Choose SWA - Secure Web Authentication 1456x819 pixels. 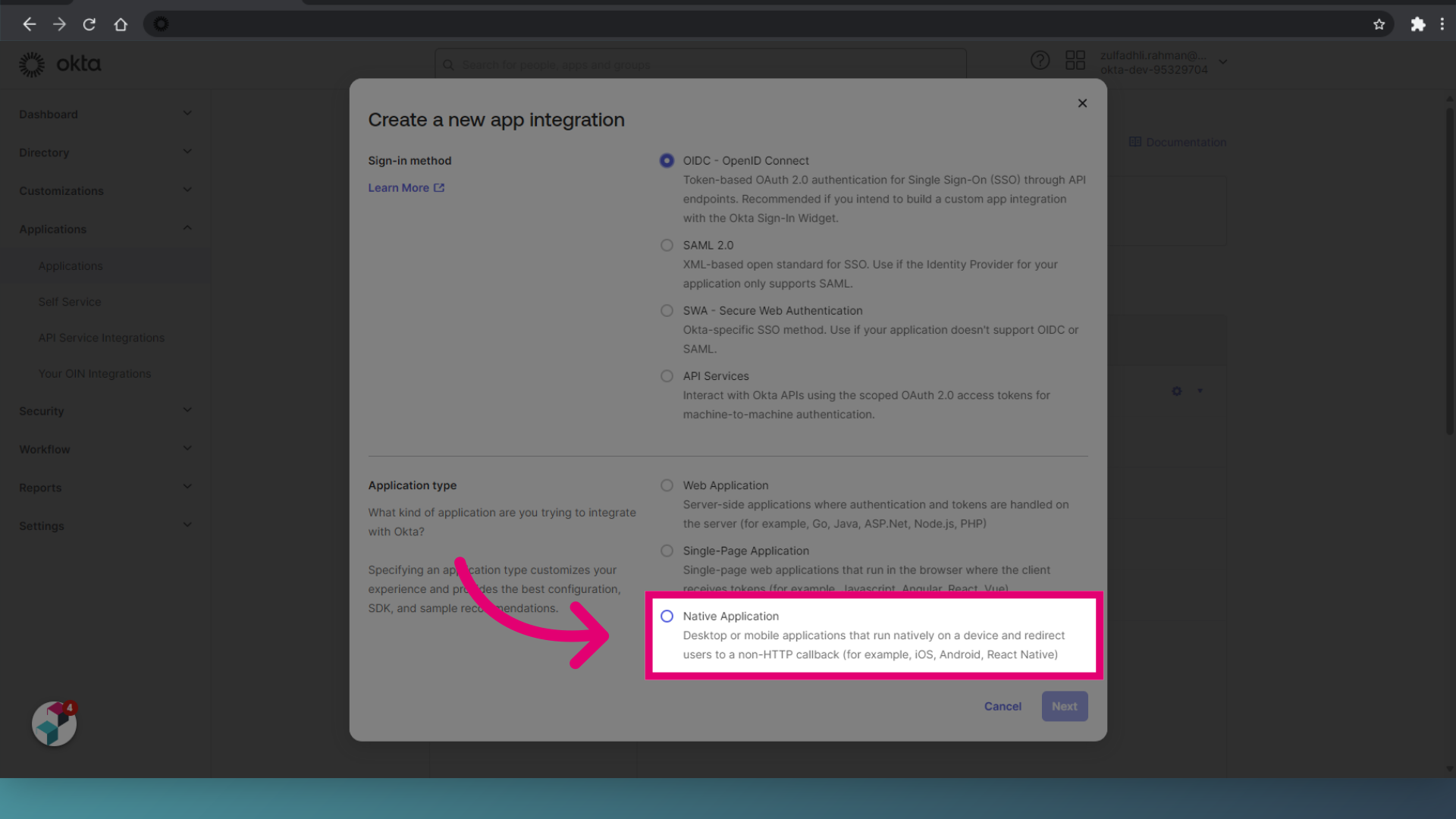point(667,311)
